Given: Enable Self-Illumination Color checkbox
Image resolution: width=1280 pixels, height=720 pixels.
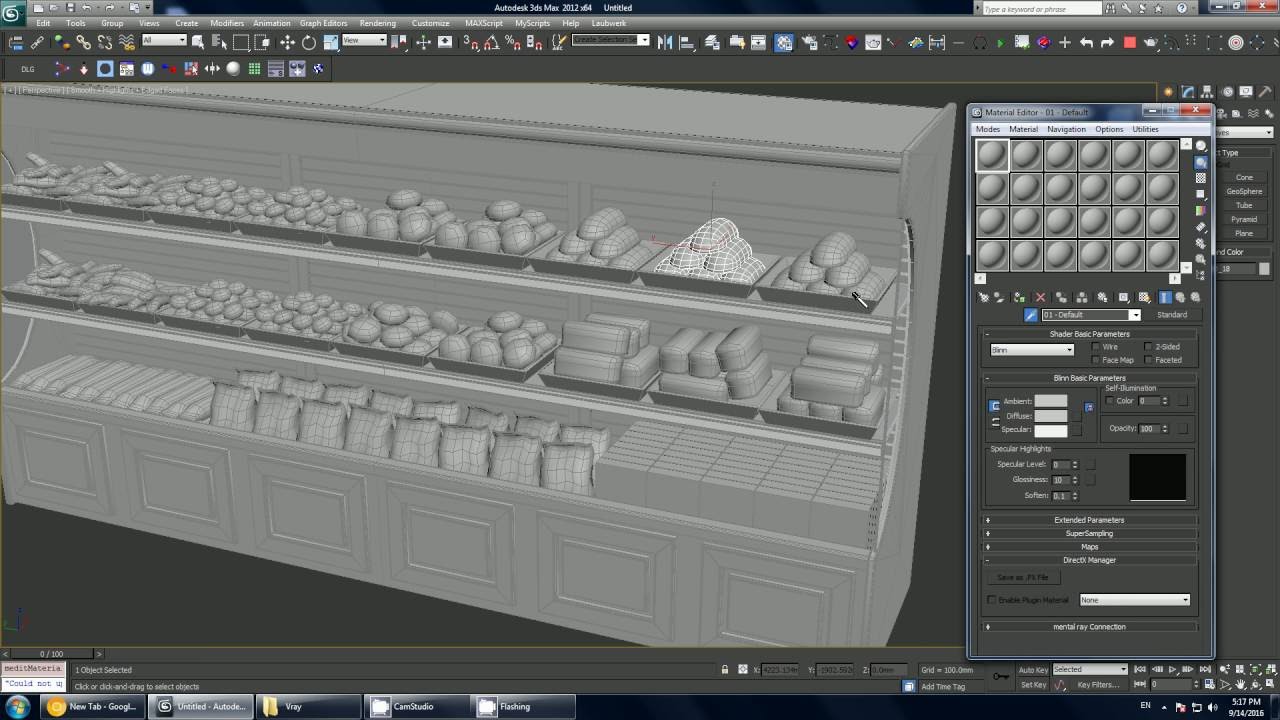Looking at the screenshot, I should click(x=1109, y=401).
